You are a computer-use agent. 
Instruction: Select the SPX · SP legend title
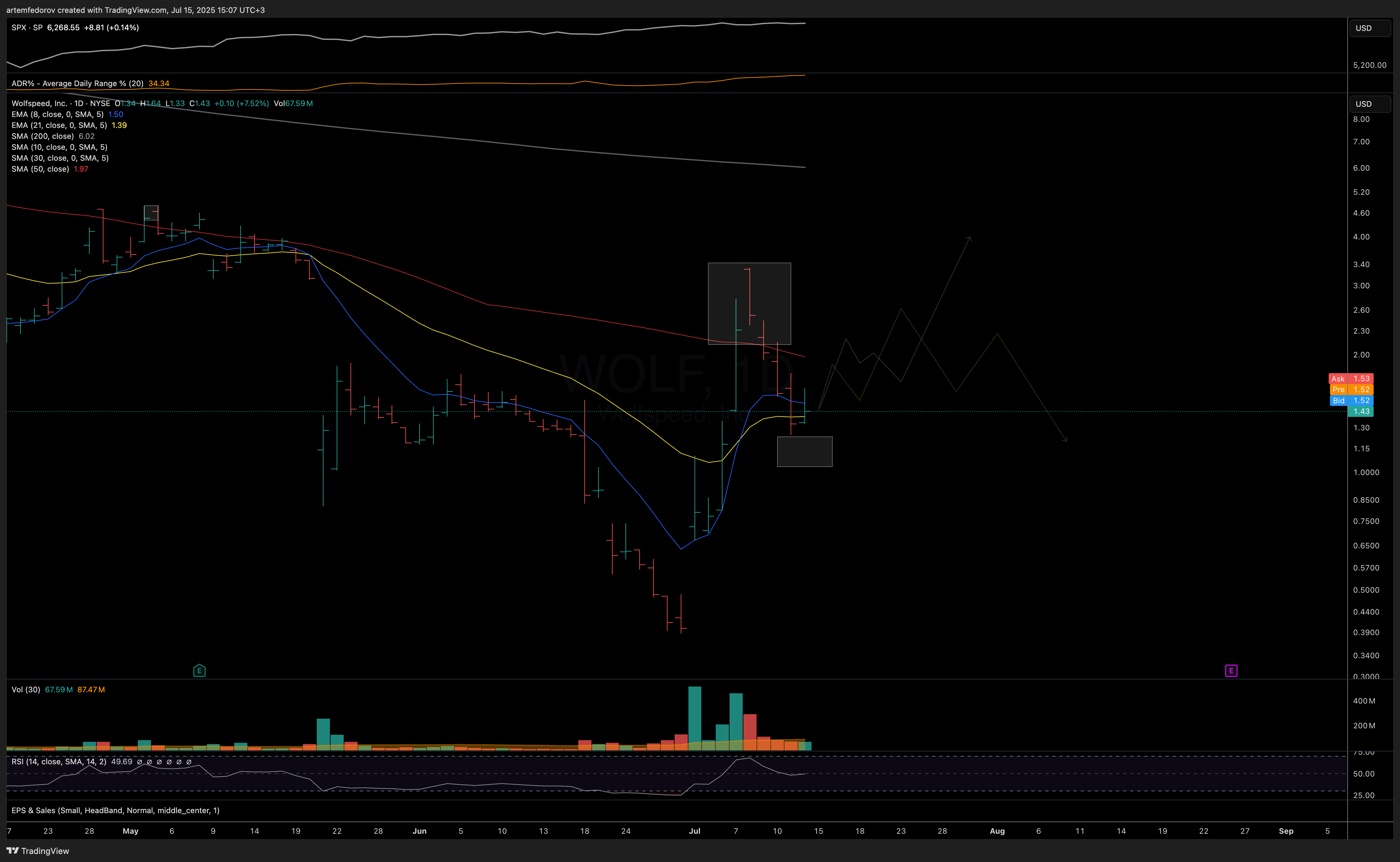point(27,27)
